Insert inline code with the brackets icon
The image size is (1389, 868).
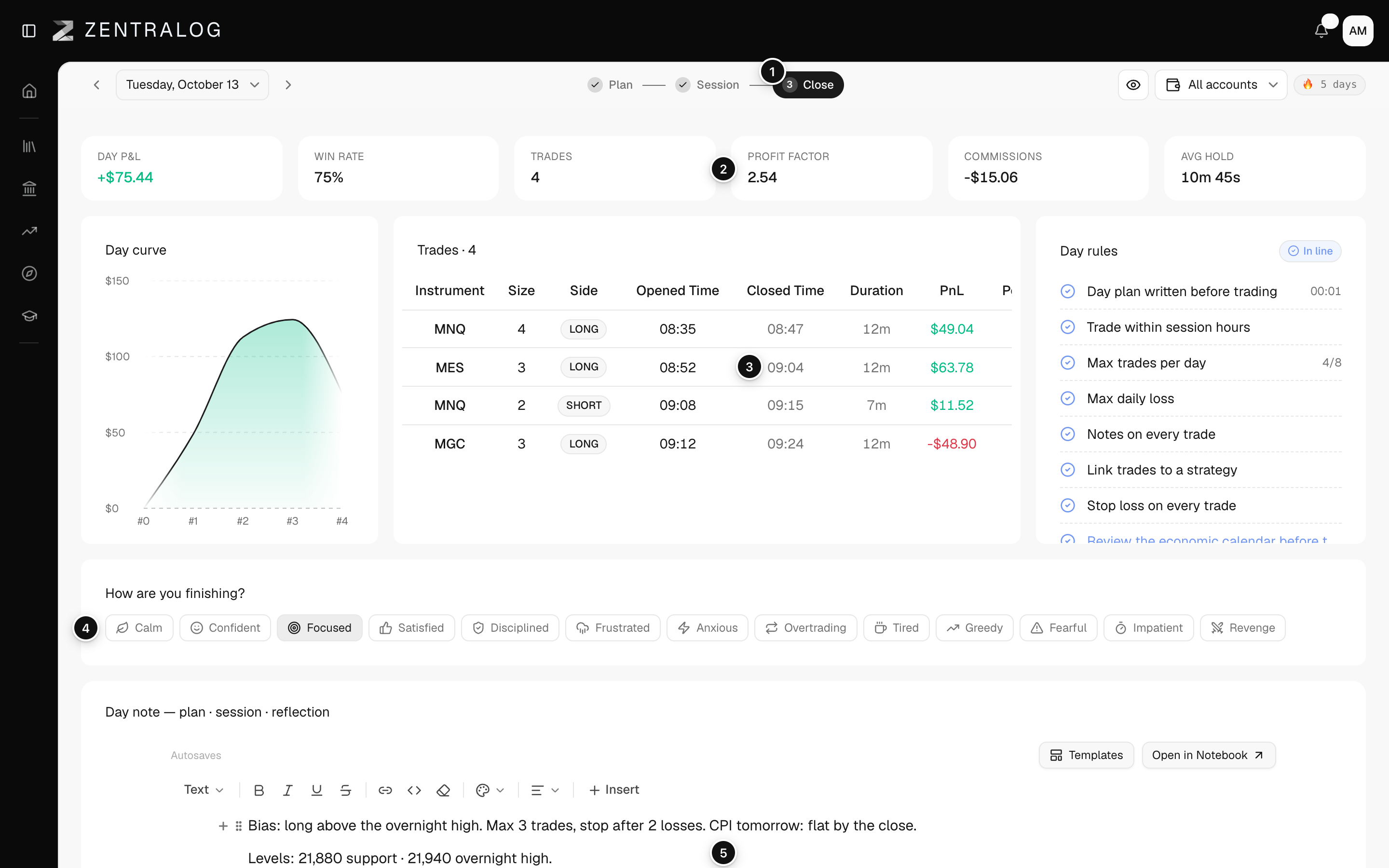(x=414, y=790)
